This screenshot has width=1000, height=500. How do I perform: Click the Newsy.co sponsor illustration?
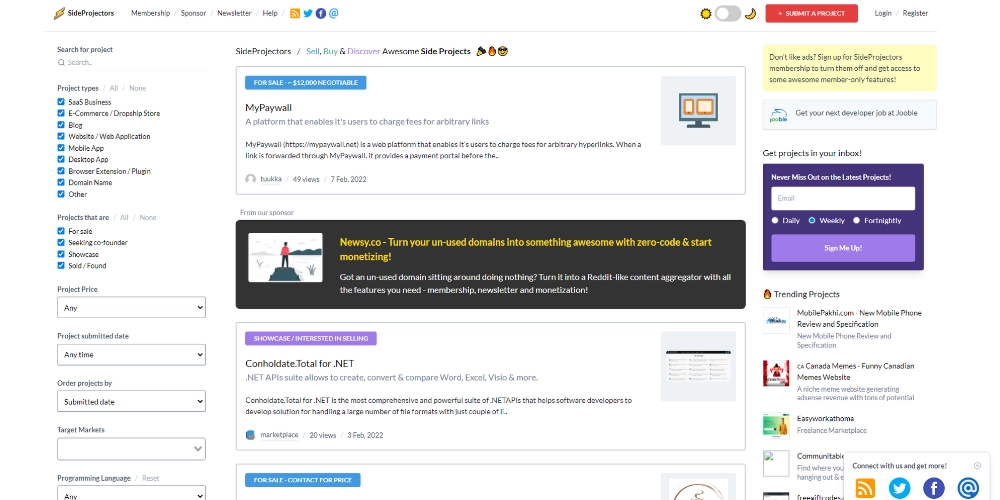(285, 258)
